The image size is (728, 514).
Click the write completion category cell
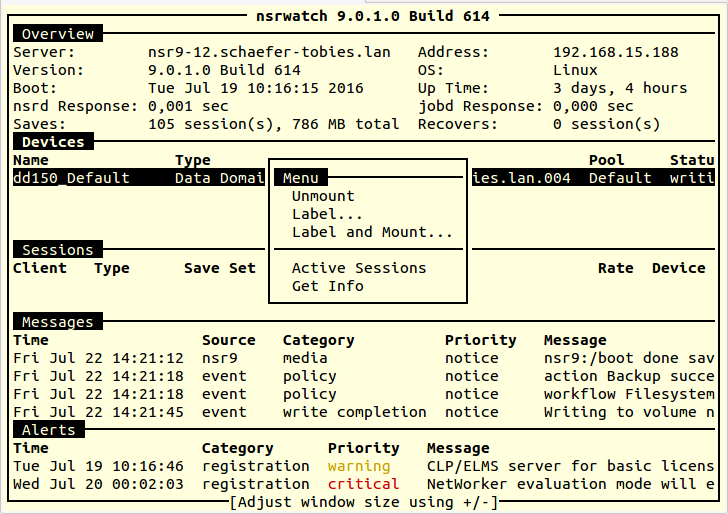click(x=355, y=412)
